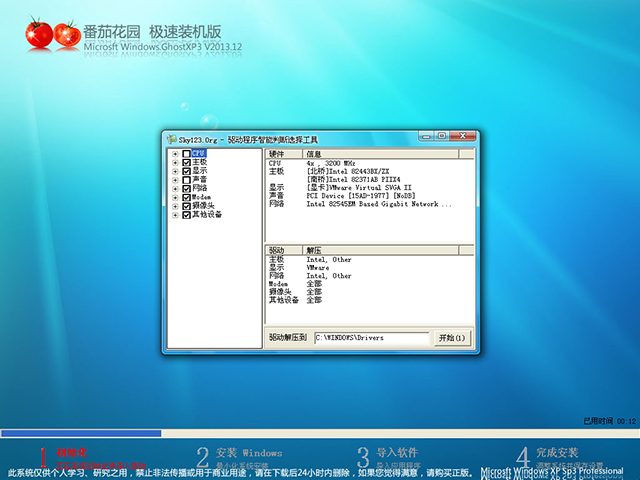Select the 网络 tree item label

199,189
